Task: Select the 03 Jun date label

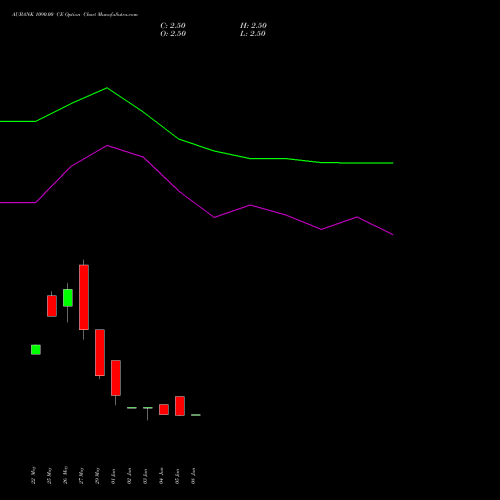Action: [145, 476]
